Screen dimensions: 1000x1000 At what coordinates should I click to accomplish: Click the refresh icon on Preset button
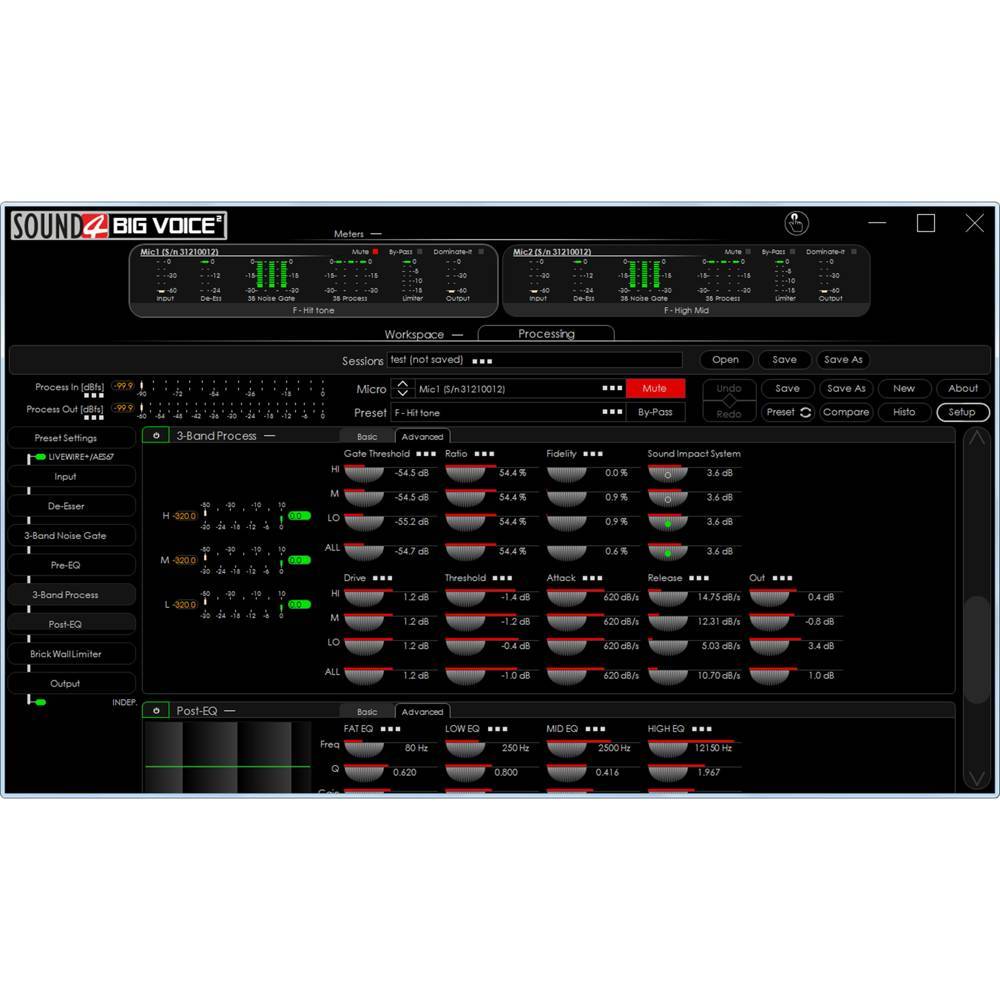tap(805, 412)
